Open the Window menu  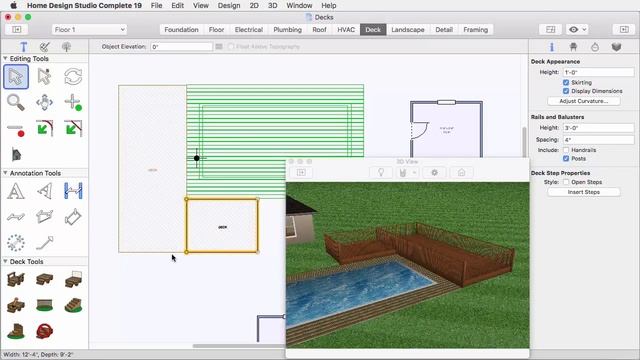pyautogui.click(x=299, y=5)
